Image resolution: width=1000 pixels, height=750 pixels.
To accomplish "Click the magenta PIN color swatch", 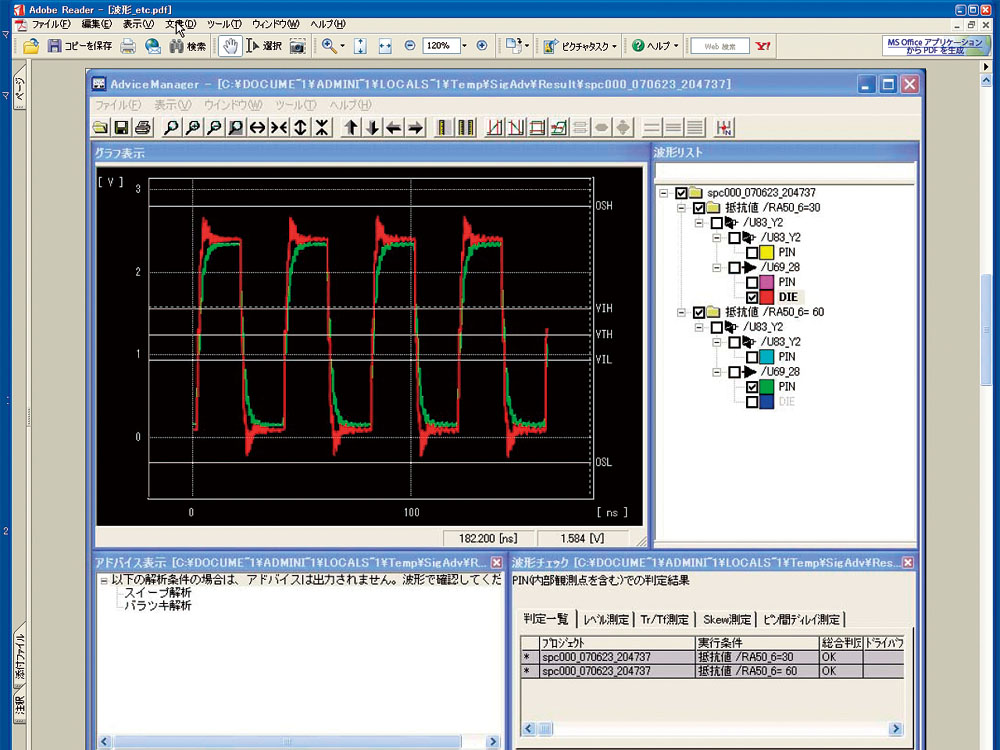I will [769, 283].
